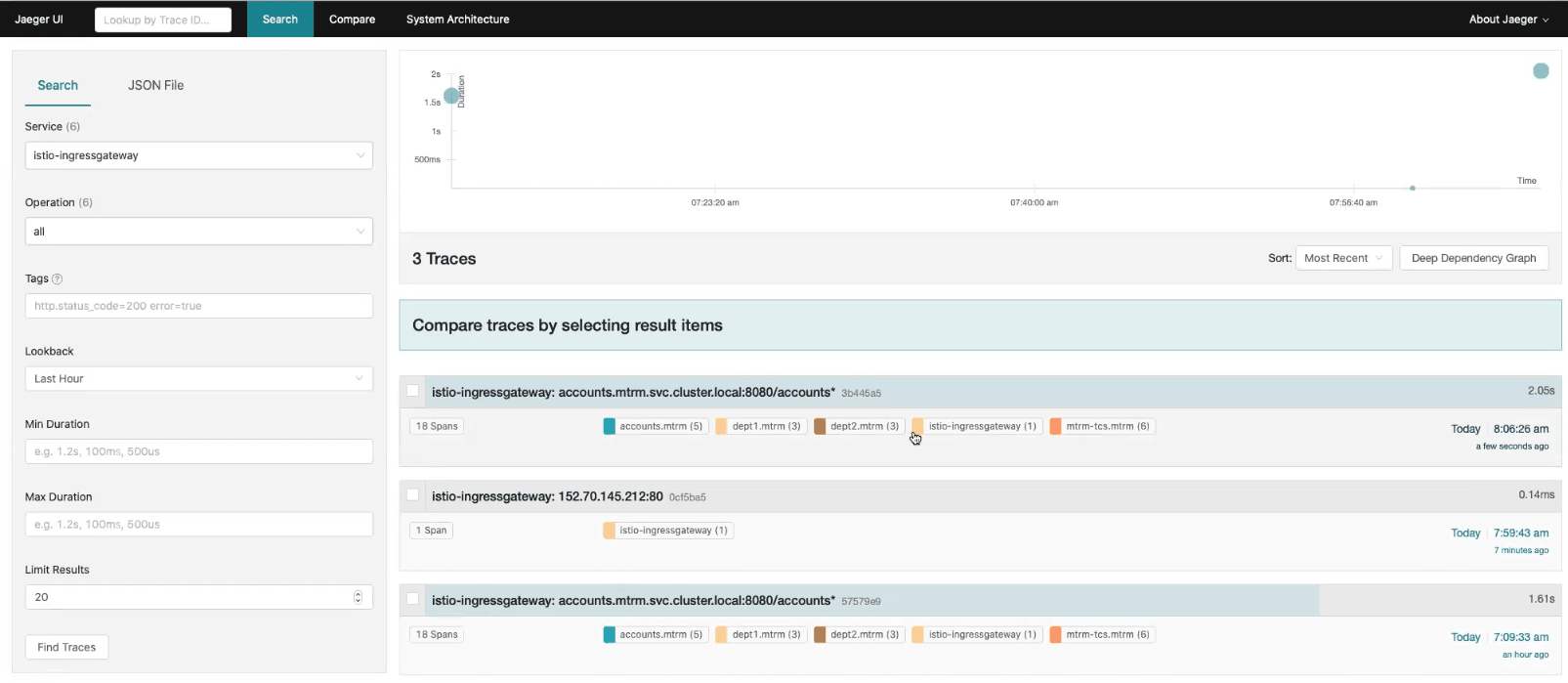Screen dimensions: 1568x683
Task: Click the trace dot at the chart's top right
Action: (x=1541, y=71)
